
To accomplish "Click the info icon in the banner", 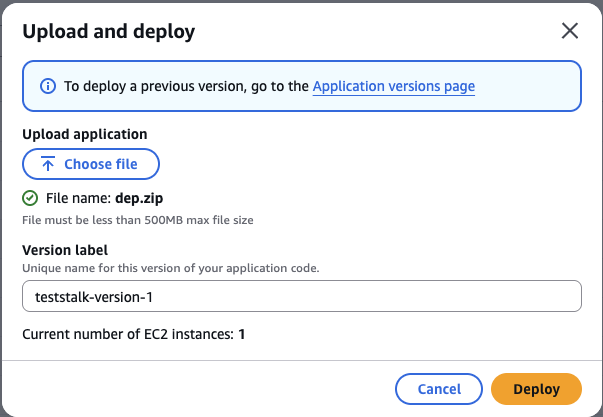I will coord(48,86).
